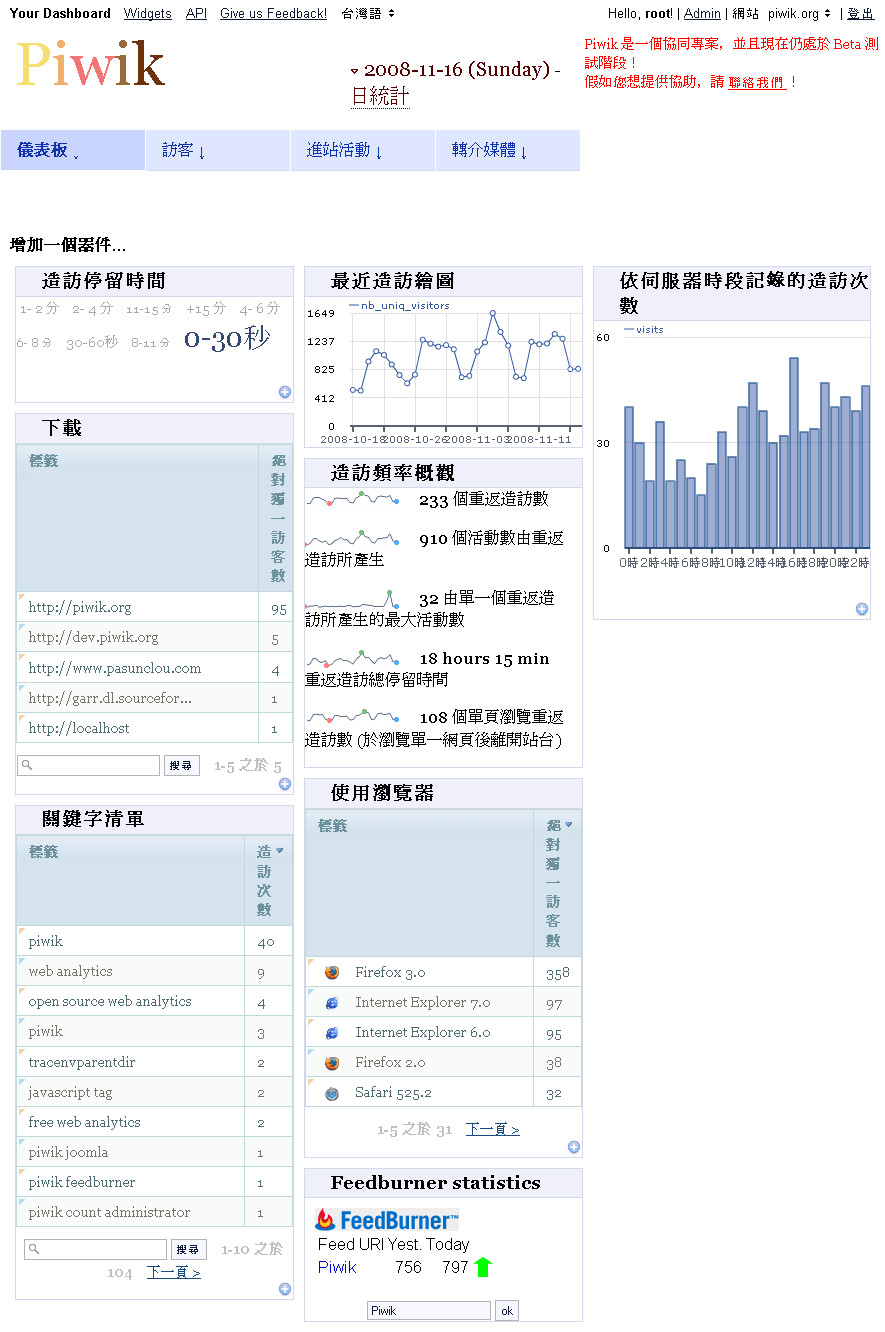Screen dimensions: 885x1332
Task: Open the 訪客 menu tab
Action: (x=218, y=150)
